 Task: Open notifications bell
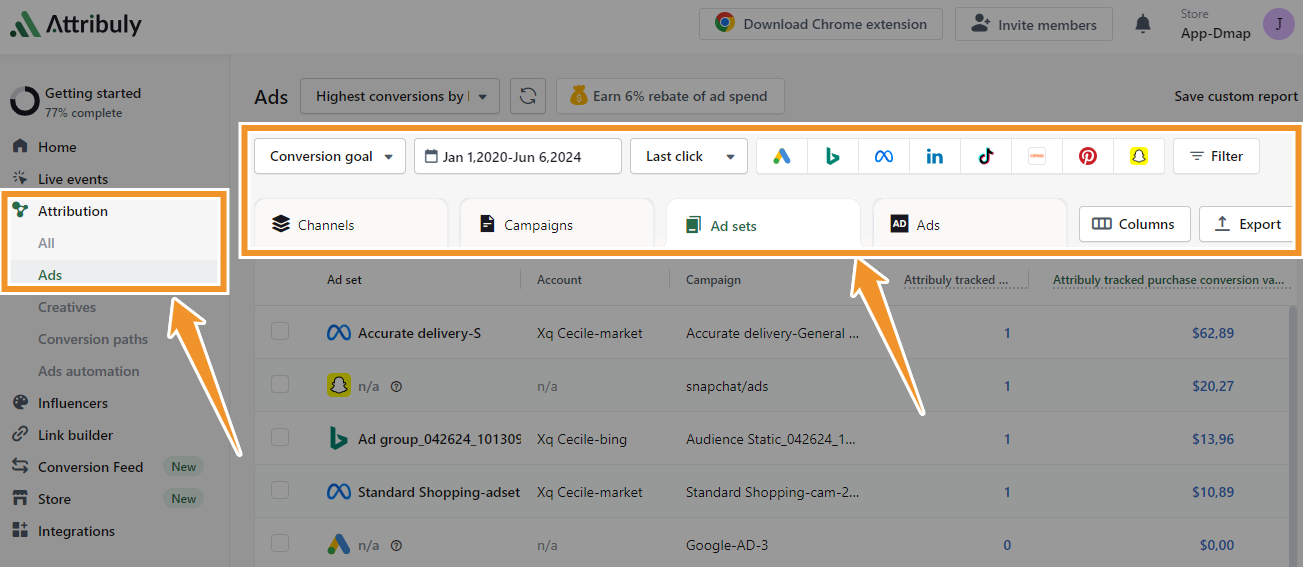1143,24
